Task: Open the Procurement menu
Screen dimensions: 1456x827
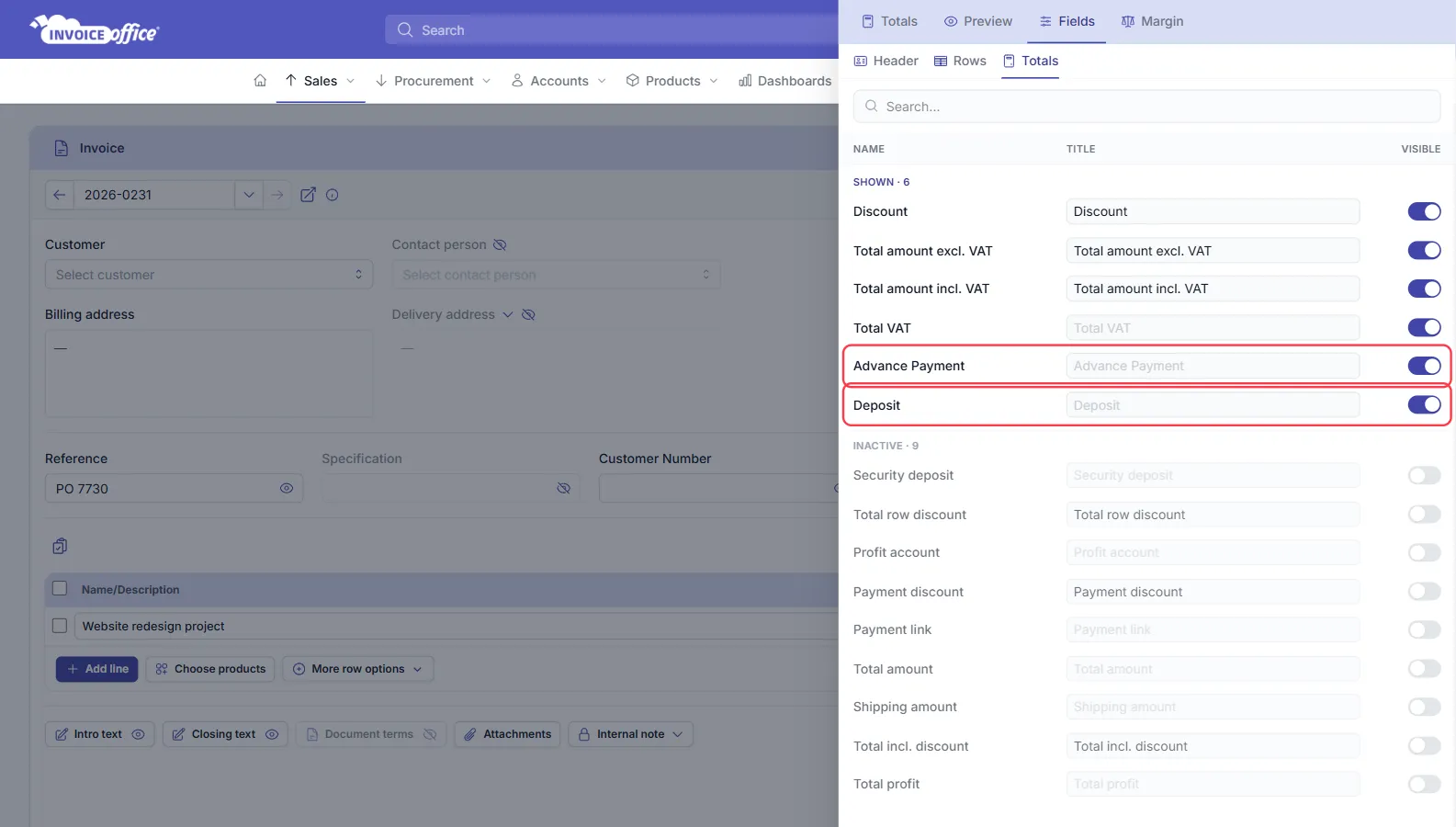Action: [x=434, y=81]
